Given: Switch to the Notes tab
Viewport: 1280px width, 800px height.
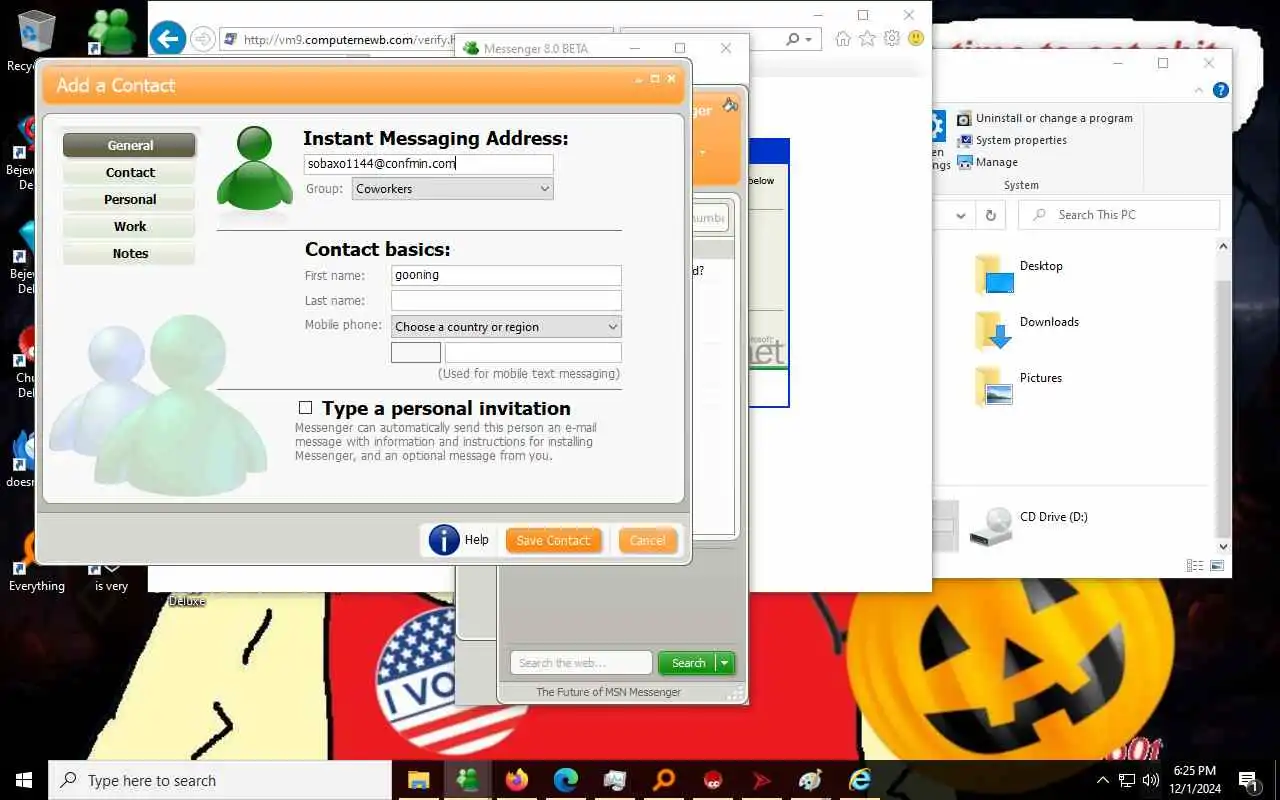Looking at the screenshot, I should pyautogui.click(x=130, y=253).
